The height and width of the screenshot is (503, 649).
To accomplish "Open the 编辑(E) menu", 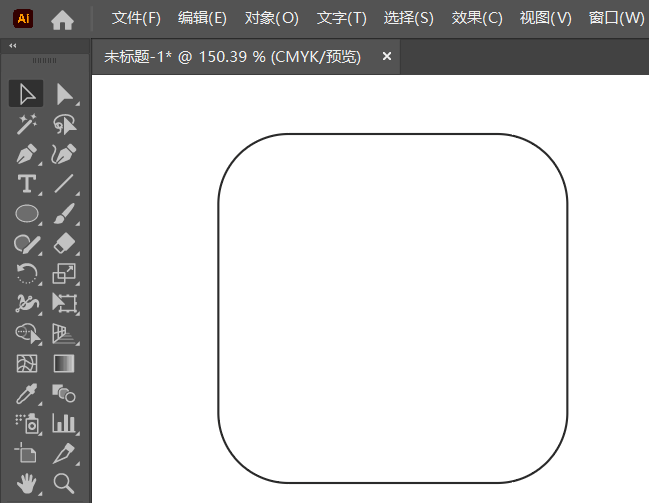I will pos(202,18).
